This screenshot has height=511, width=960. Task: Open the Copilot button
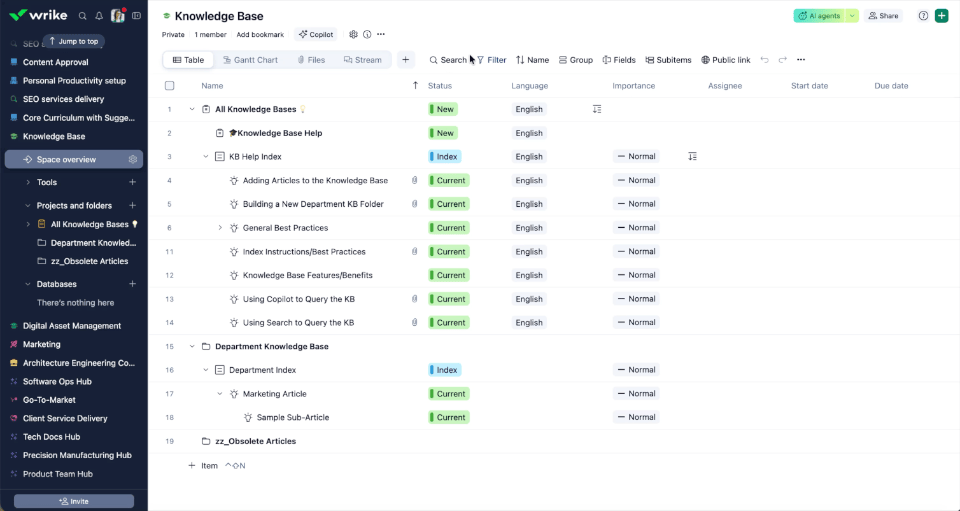click(316, 35)
